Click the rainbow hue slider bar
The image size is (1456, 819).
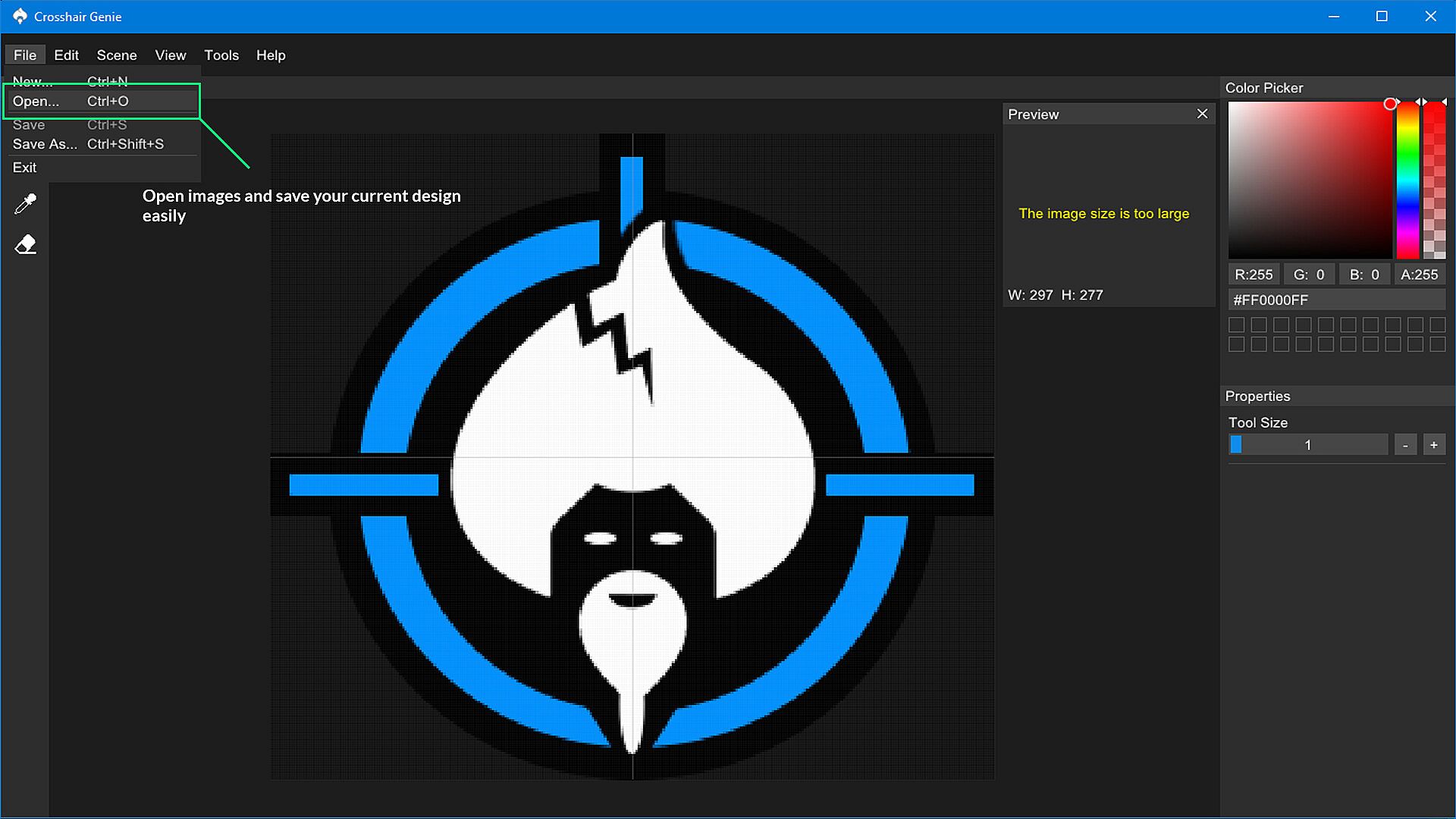(x=1407, y=180)
